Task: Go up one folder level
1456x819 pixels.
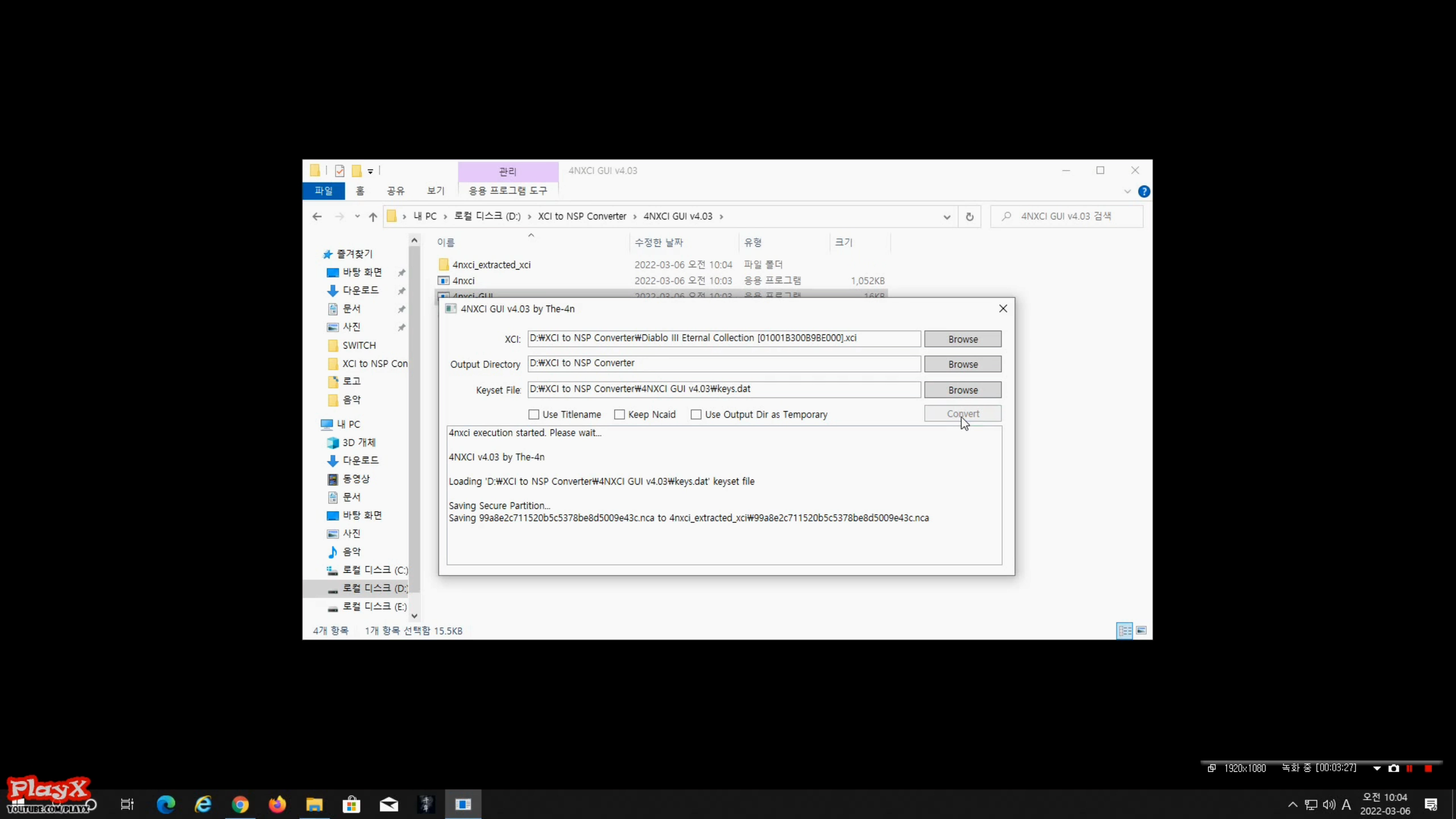Action: tap(373, 217)
